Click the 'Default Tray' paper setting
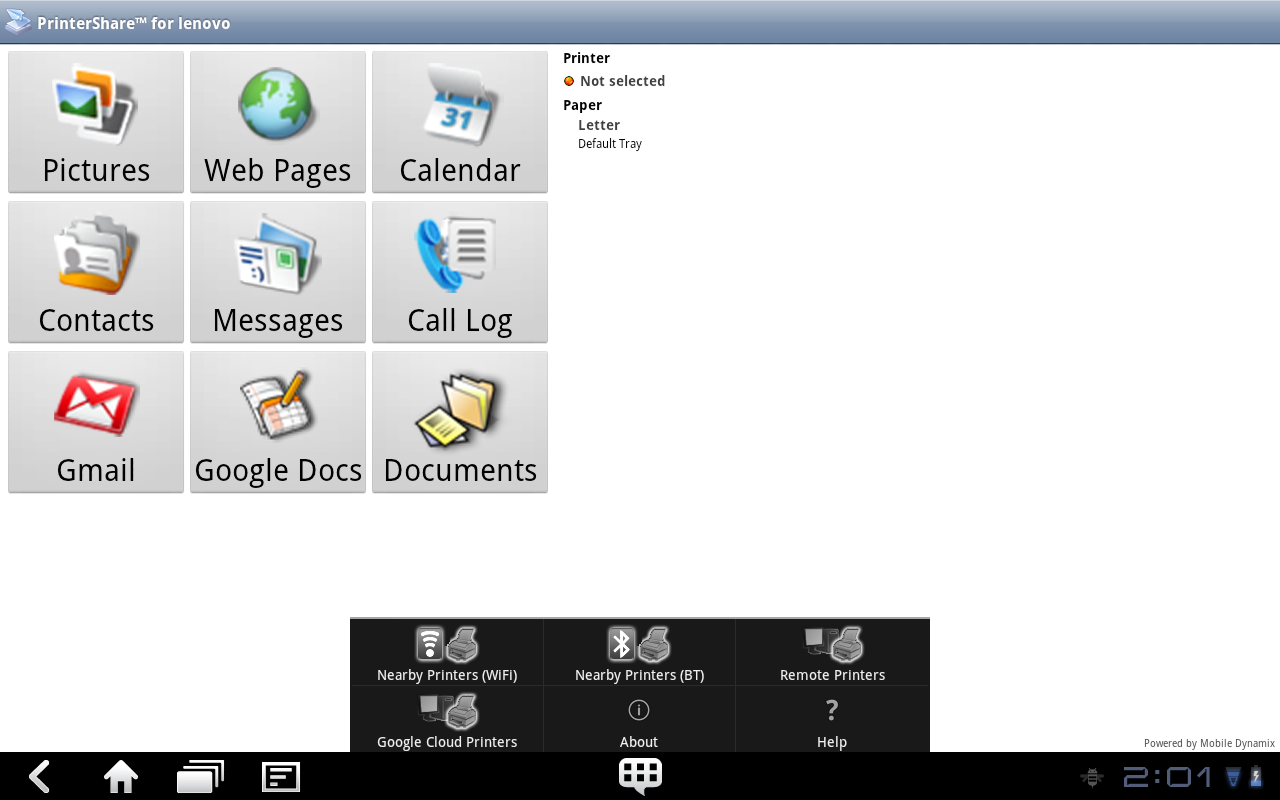The height and width of the screenshot is (800, 1280). (x=610, y=144)
